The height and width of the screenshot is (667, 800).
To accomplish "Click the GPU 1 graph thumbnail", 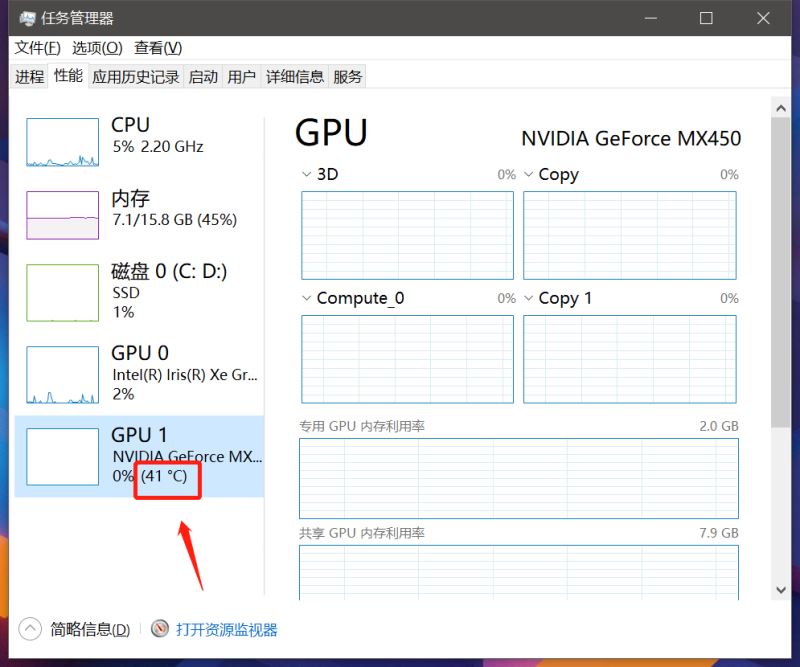I will pos(62,457).
